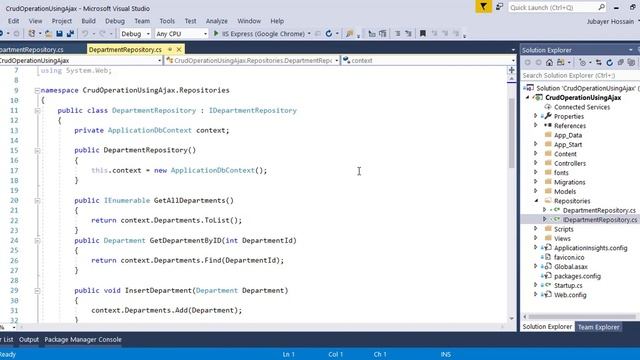Select Startup.cs in Solution Explorer
The image size is (640, 360).
[568, 285]
